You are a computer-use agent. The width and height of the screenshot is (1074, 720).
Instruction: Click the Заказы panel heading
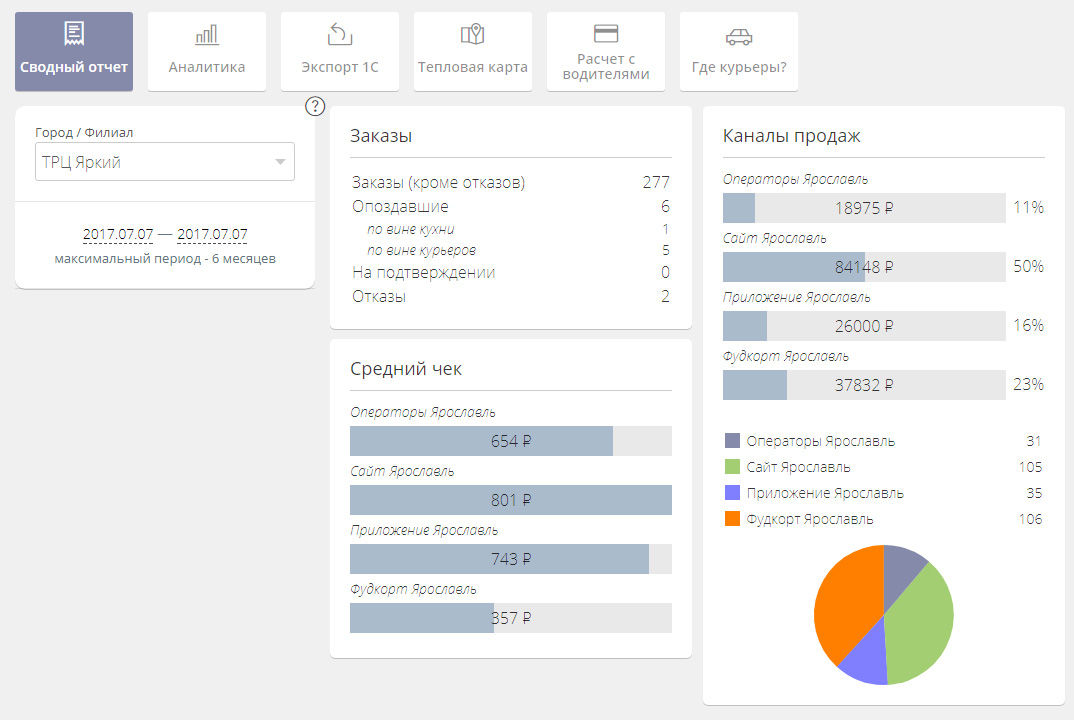381,136
